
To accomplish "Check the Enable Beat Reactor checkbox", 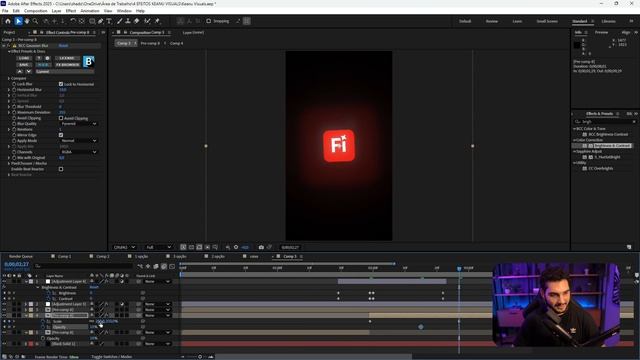I will tap(61, 169).
